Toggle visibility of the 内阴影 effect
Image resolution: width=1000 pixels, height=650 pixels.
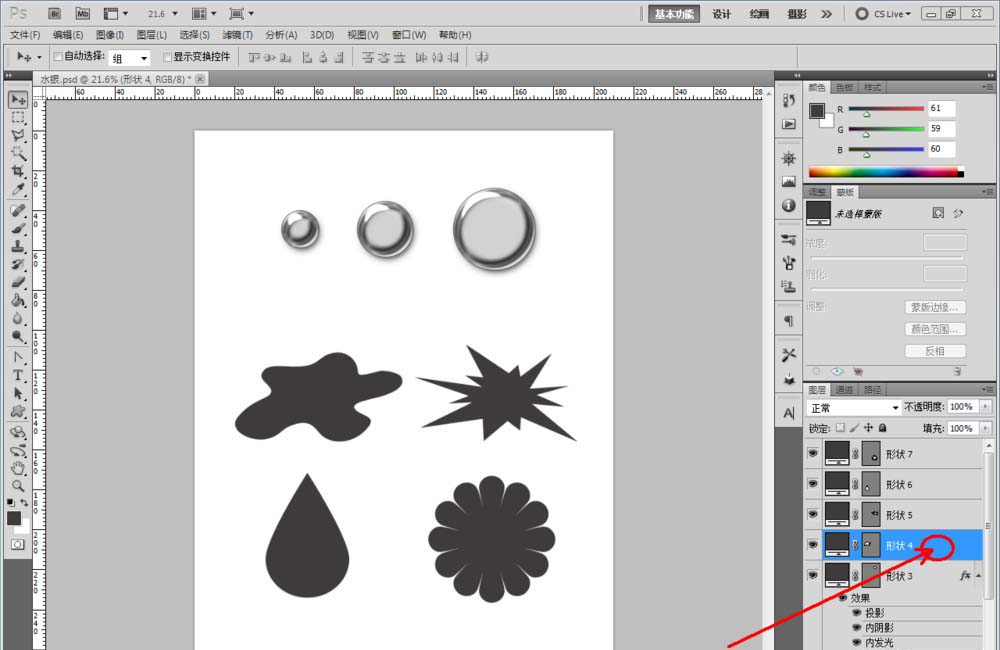point(857,628)
